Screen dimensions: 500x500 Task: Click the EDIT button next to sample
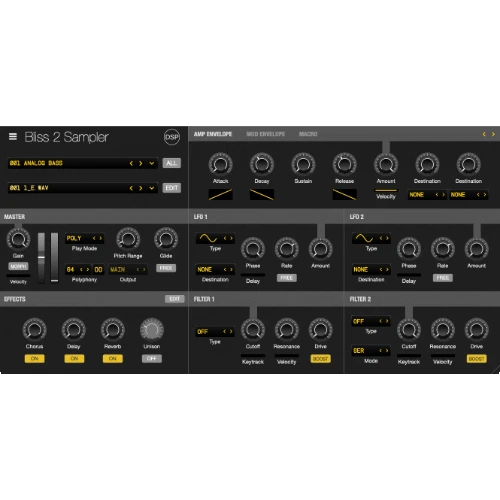(x=172, y=188)
